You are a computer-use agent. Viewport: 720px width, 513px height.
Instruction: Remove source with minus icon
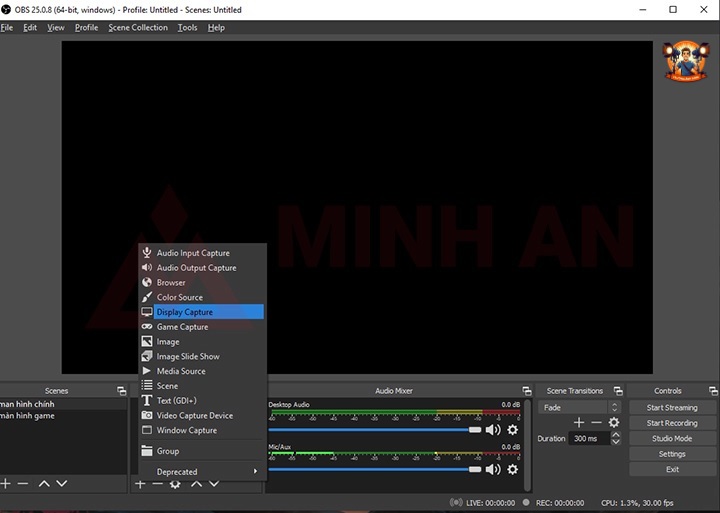tap(158, 484)
